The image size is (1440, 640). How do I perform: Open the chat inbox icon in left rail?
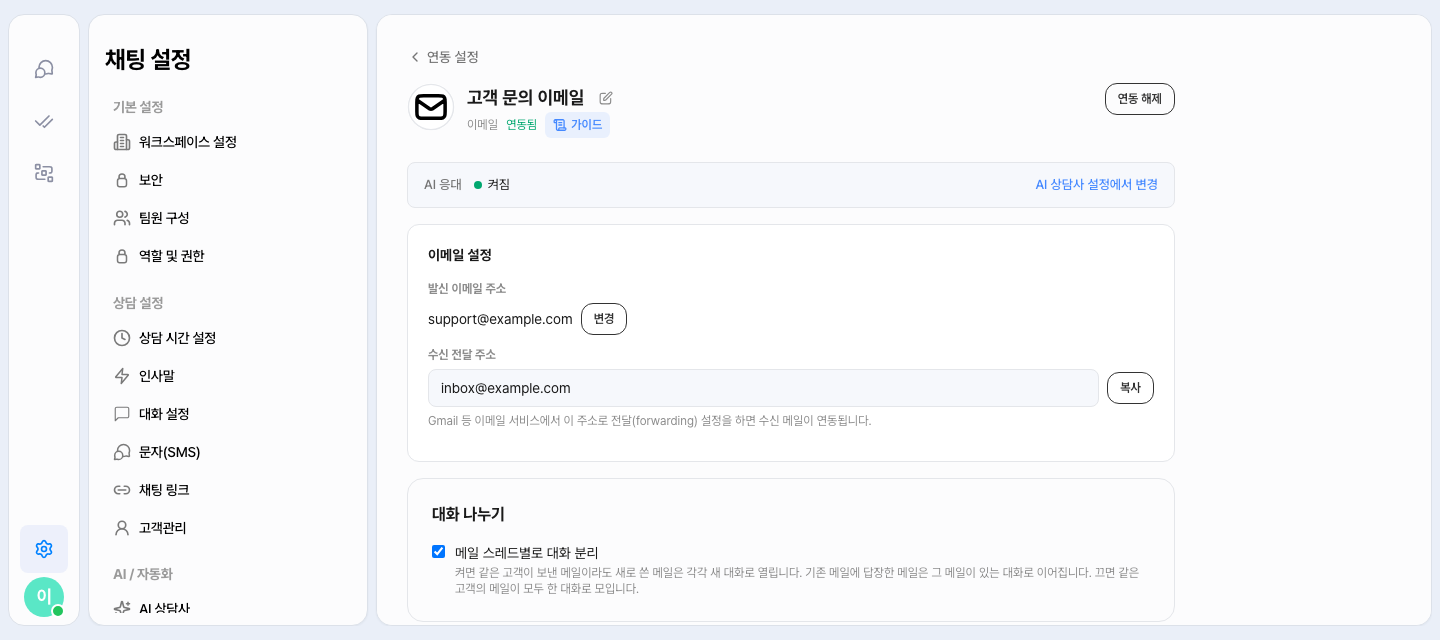pyautogui.click(x=44, y=69)
